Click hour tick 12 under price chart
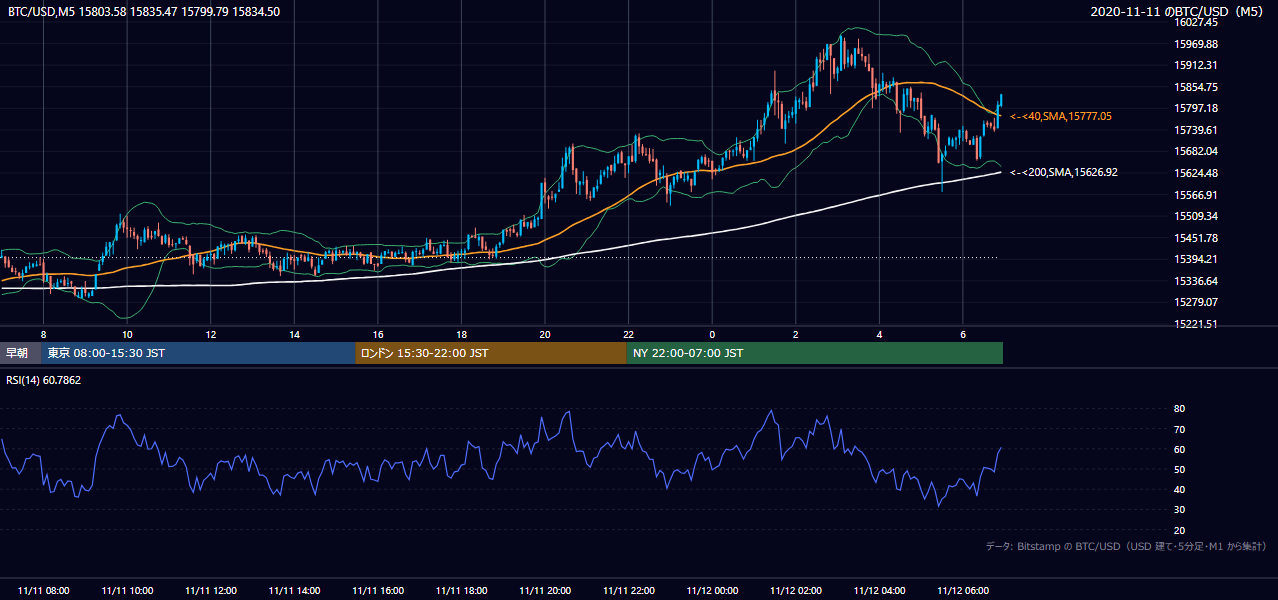 [211, 334]
